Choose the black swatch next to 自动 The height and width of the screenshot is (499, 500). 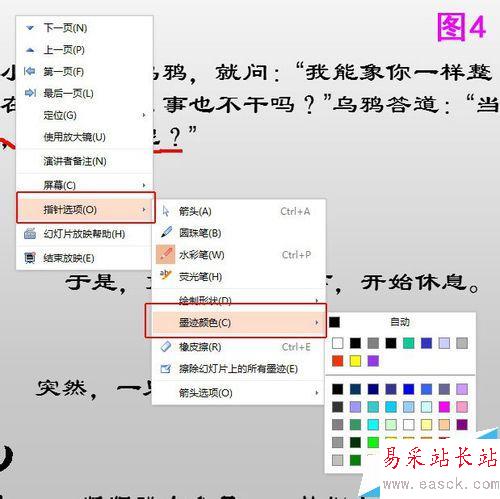point(334,322)
